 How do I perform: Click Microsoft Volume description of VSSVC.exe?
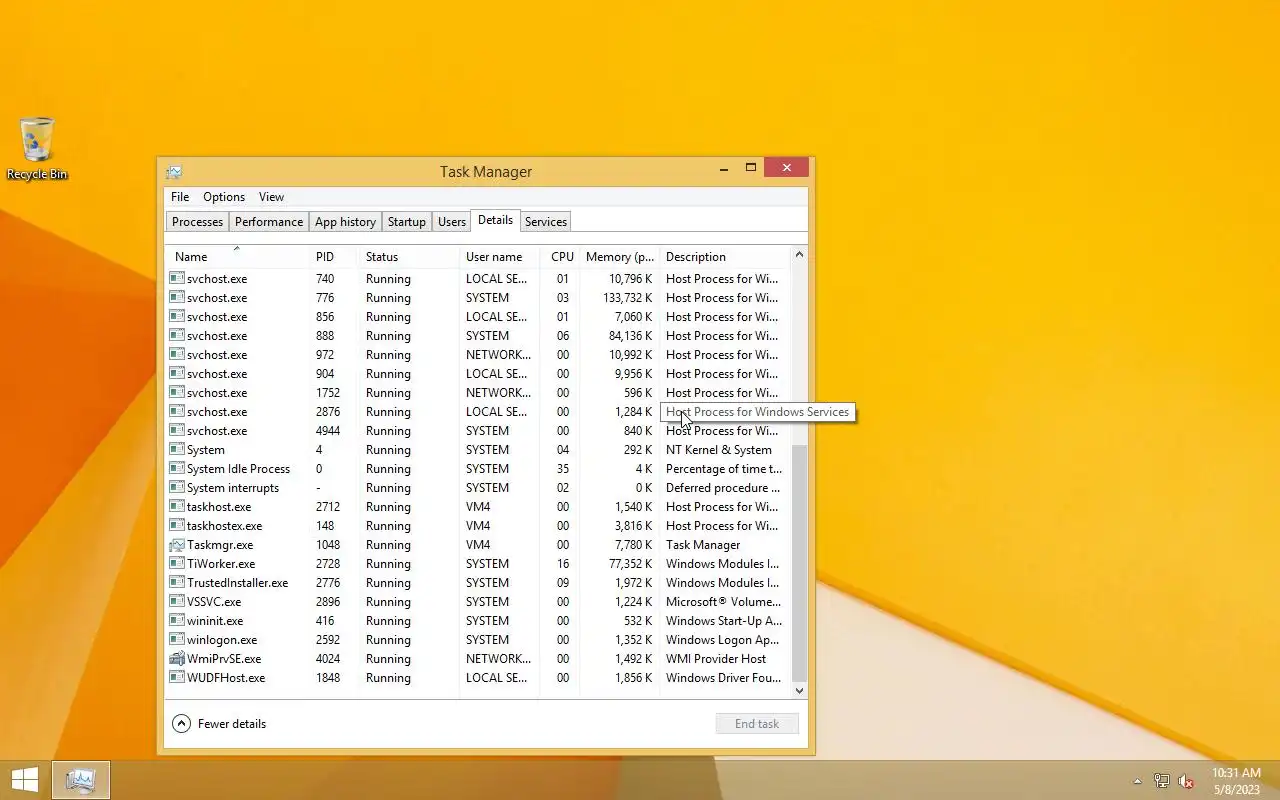[724, 602]
